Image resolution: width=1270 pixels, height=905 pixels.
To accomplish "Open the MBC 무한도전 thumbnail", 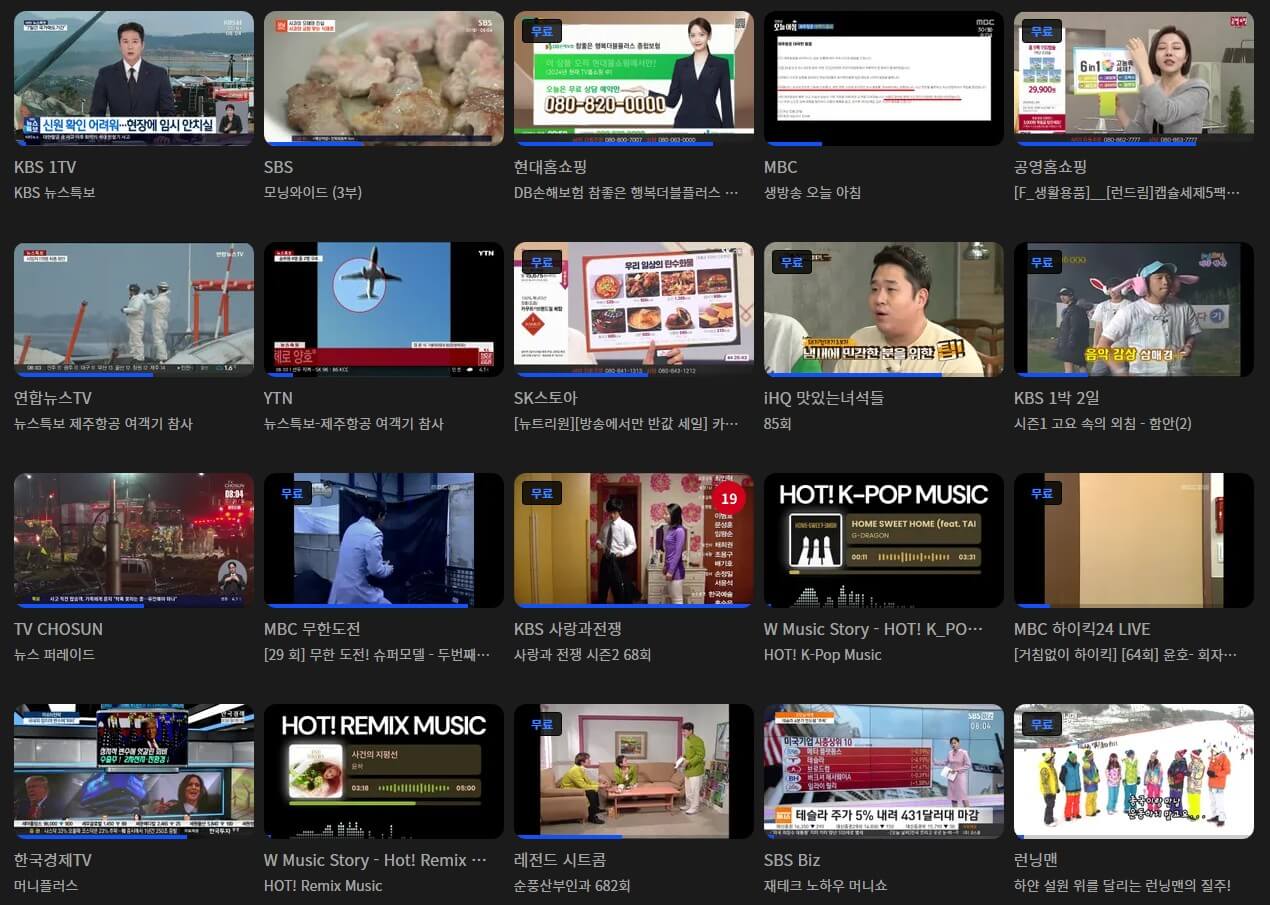I will click(384, 540).
